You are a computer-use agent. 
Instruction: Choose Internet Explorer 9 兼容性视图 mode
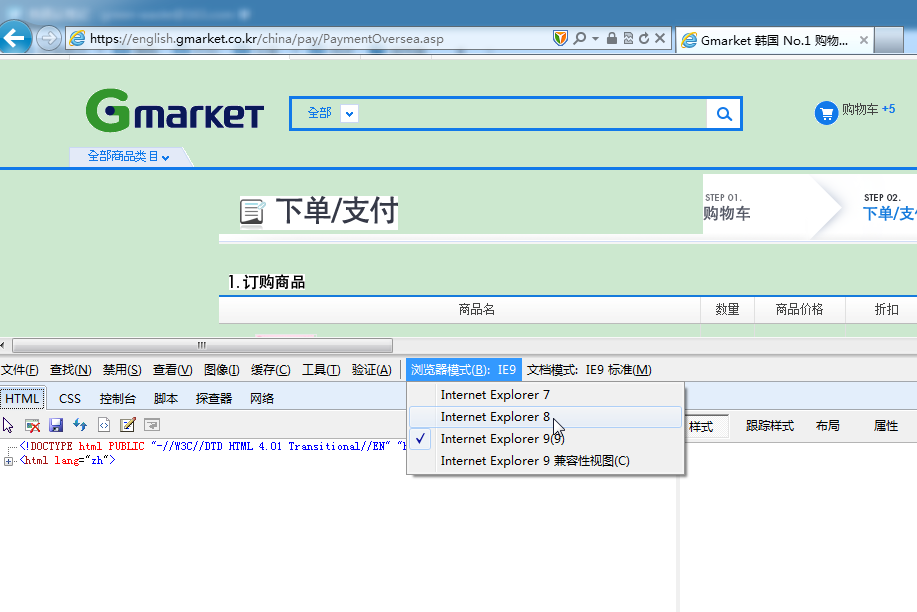(x=545, y=461)
